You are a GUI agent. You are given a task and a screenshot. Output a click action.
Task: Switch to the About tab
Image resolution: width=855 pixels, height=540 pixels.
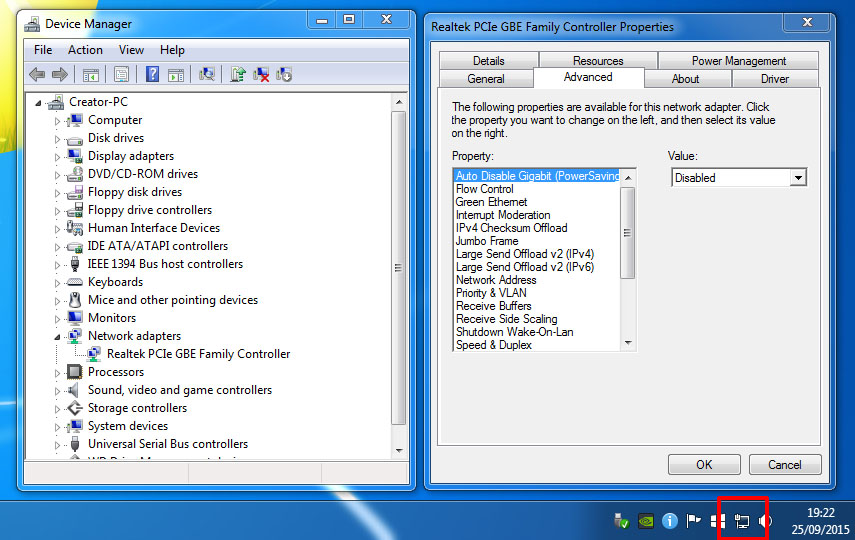685,79
